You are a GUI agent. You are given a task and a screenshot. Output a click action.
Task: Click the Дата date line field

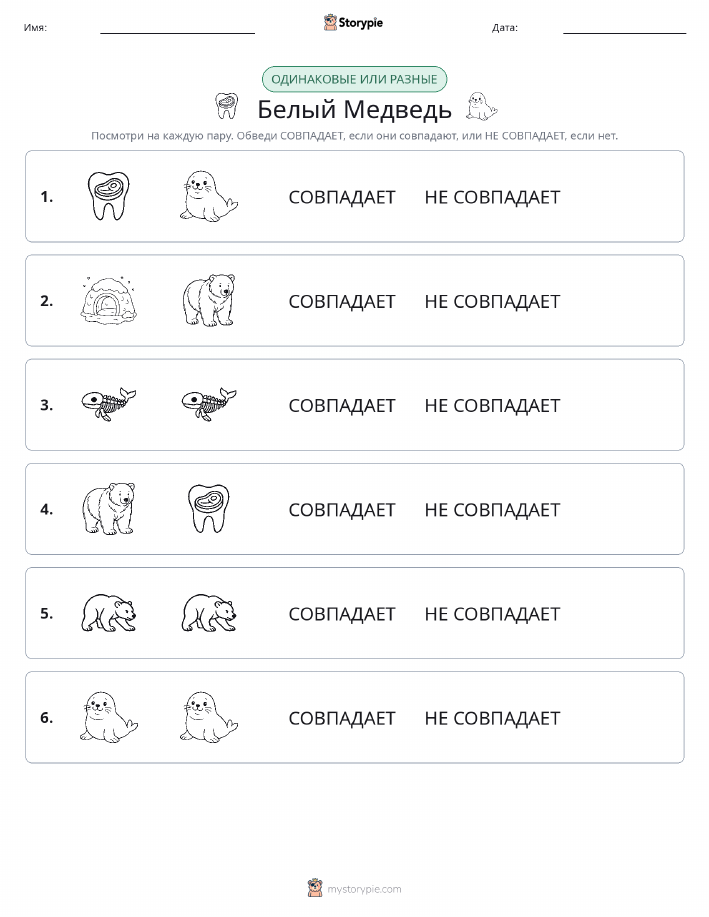click(624, 27)
